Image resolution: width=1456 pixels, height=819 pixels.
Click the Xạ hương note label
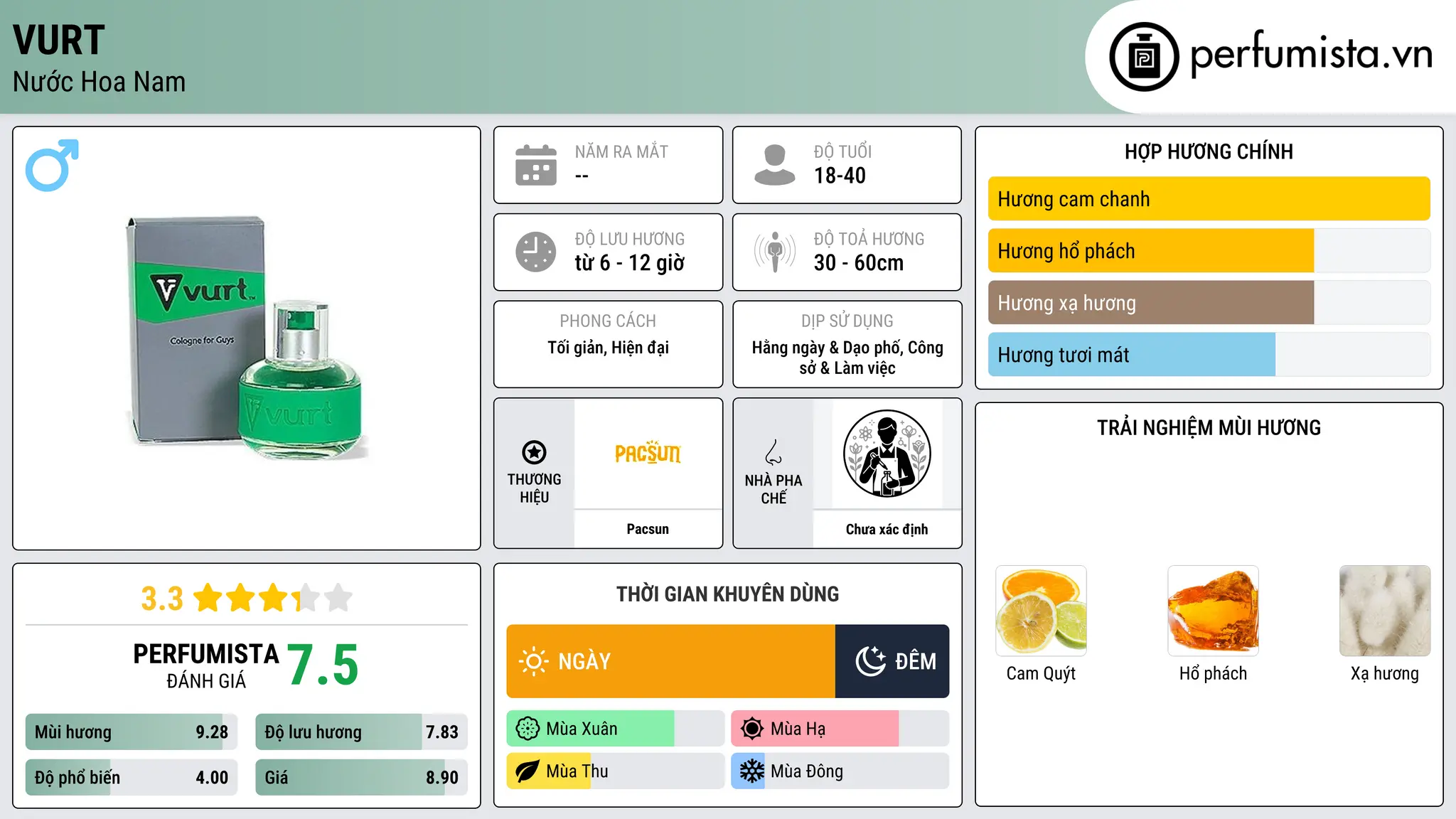pos(1385,673)
